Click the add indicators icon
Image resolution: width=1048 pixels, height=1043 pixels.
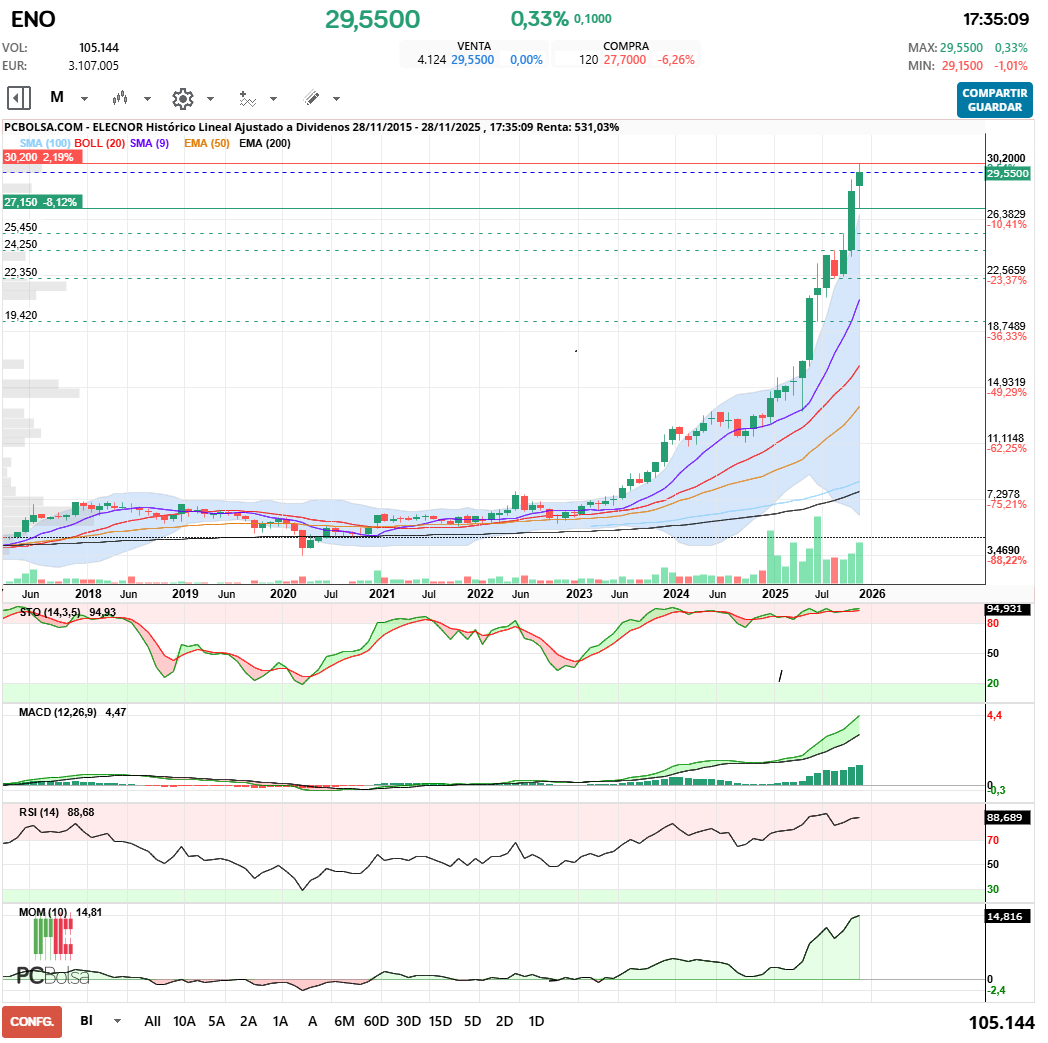(x=247, y=98)
